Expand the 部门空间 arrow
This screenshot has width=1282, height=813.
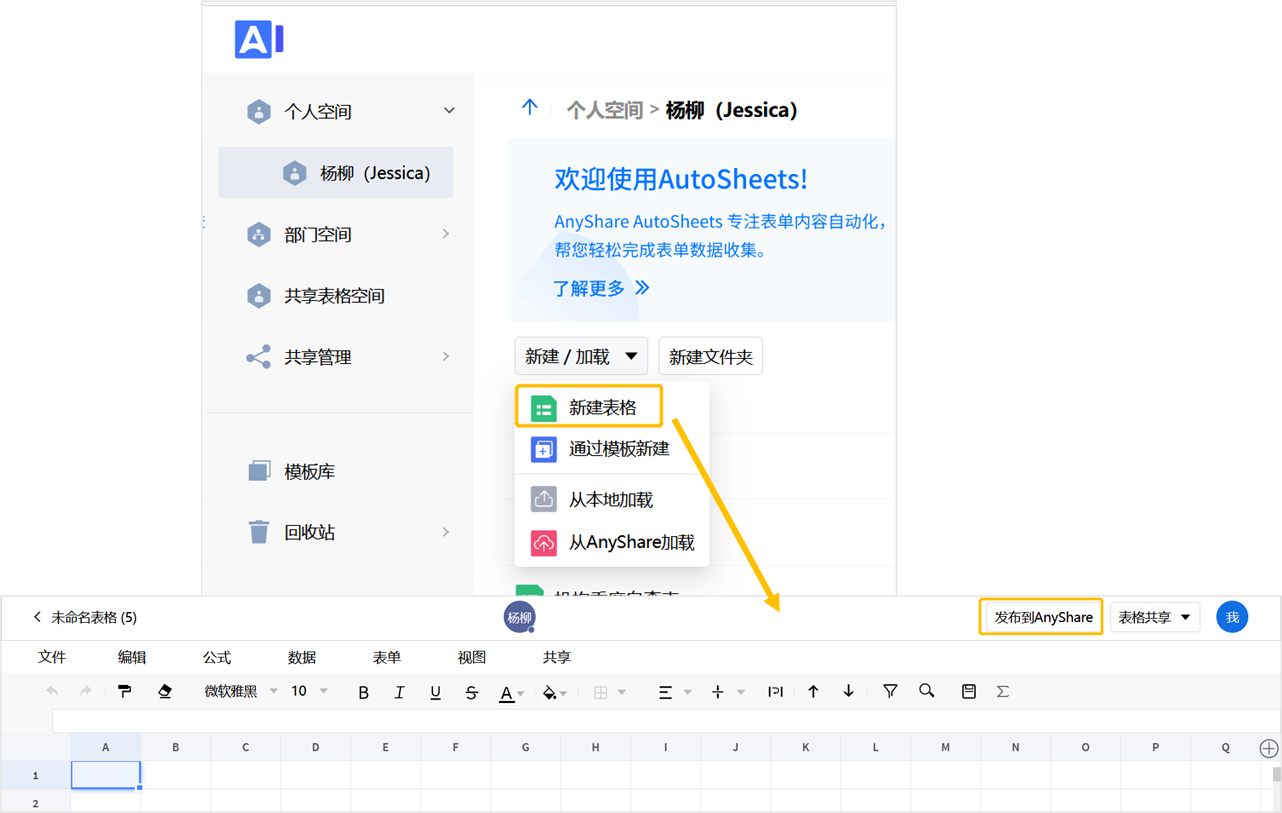click(446, 234)
